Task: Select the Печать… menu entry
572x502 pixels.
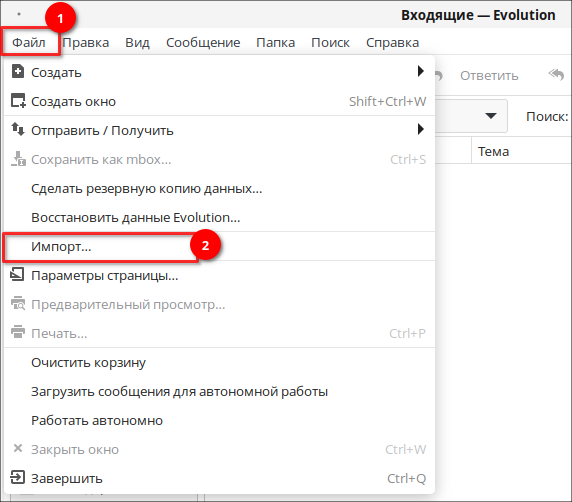Action: pyautogui.click(x=219, y=333)
